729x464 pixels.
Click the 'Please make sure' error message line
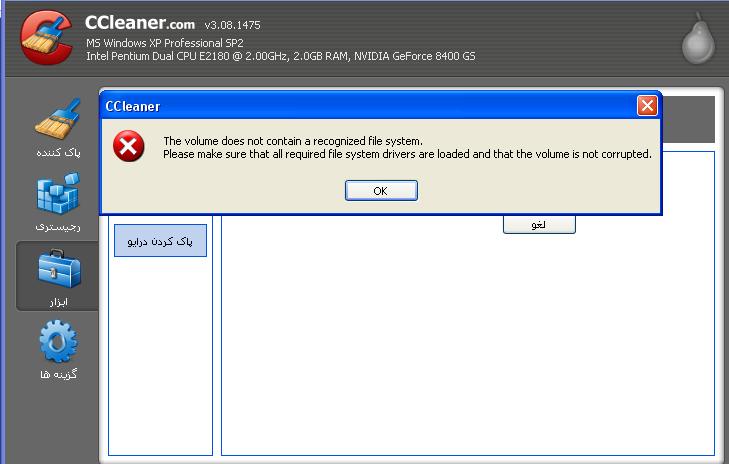tap(407, 154)
